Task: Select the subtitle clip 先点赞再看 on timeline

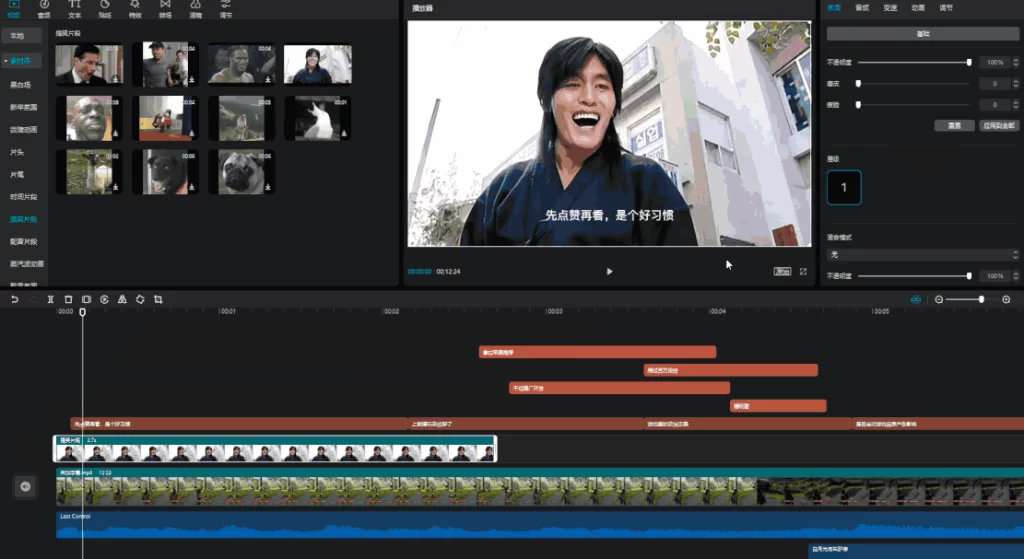Action: (238, 424)
